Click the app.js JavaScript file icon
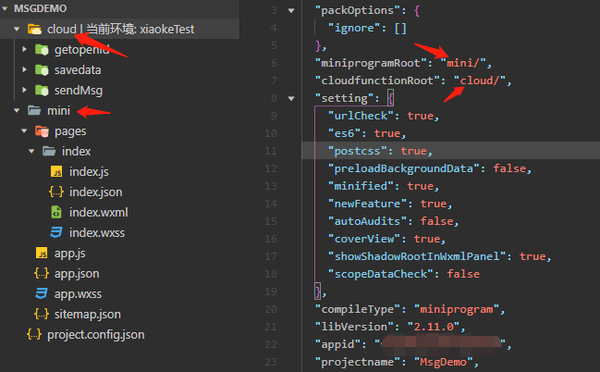This screenshot has width=600, height=372. [42, 253]
